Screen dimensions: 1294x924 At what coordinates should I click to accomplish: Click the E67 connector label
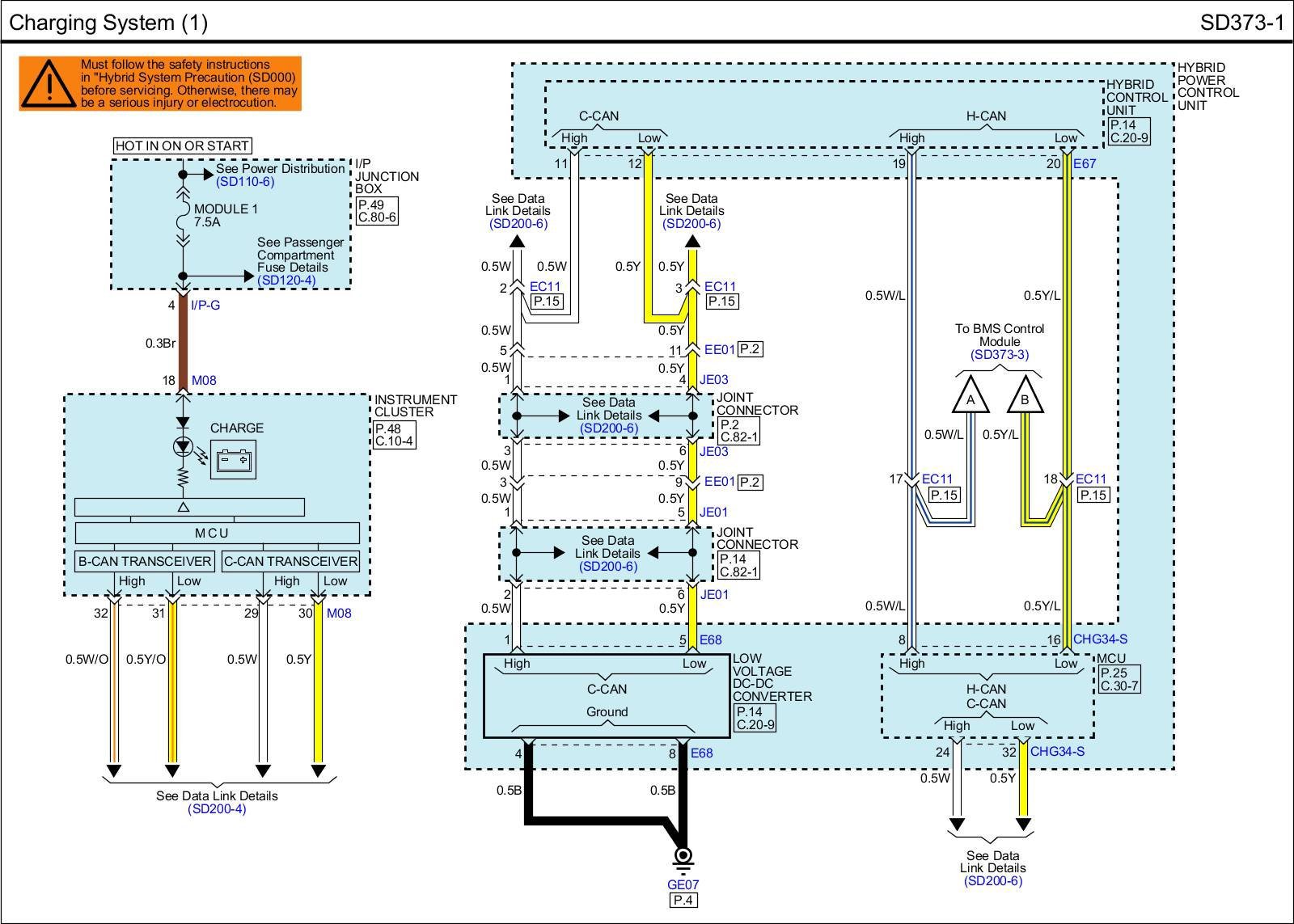1085,163
